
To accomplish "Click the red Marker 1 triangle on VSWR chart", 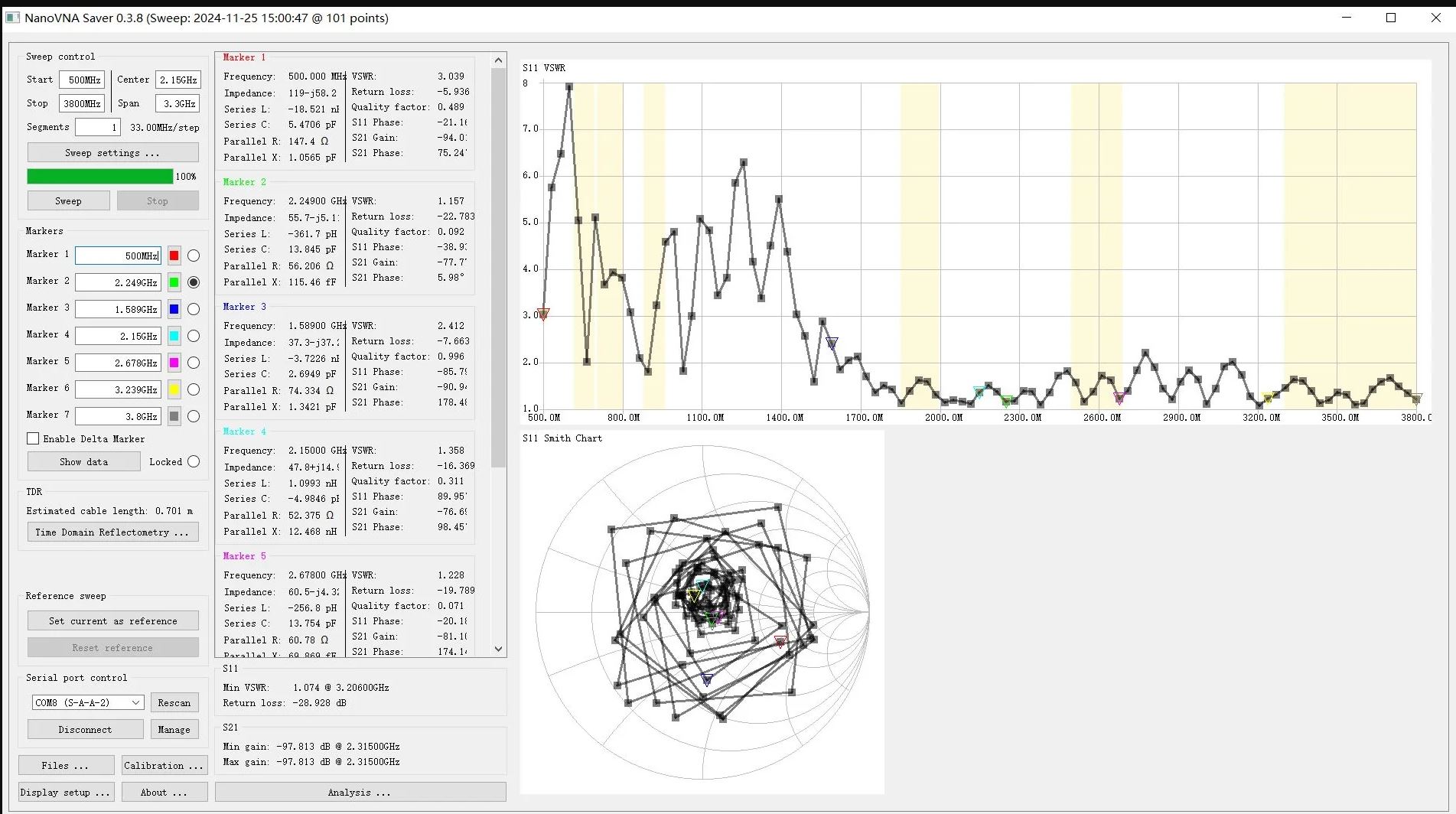I will point(543,314).
